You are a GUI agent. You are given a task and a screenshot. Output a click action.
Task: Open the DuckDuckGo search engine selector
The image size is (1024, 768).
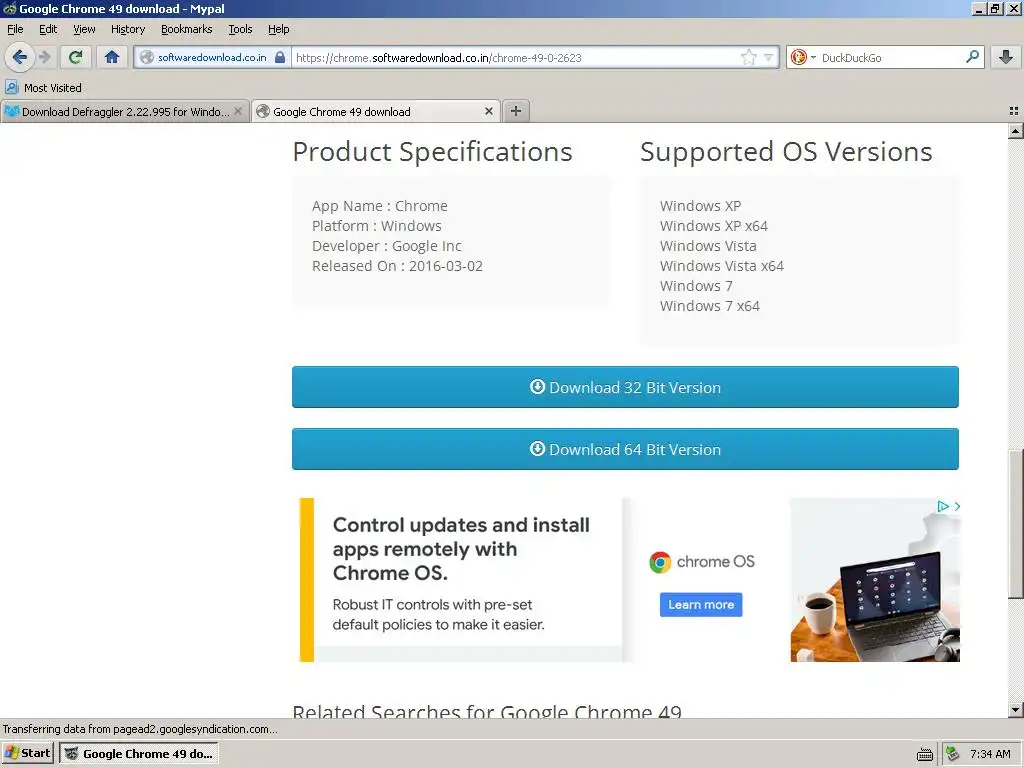(803, 57)
